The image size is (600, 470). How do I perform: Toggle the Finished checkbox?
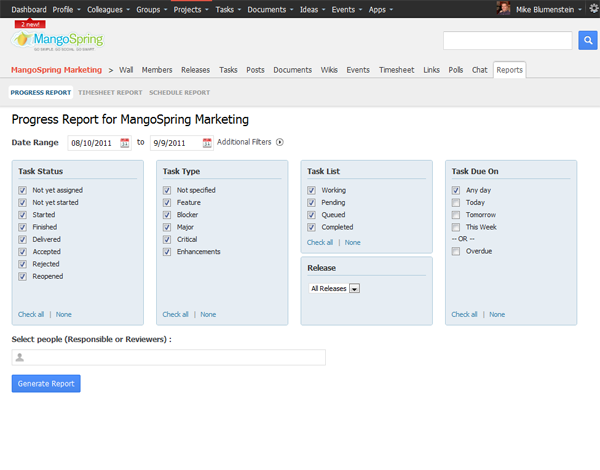pyautogui.click(x=23, y=227)
